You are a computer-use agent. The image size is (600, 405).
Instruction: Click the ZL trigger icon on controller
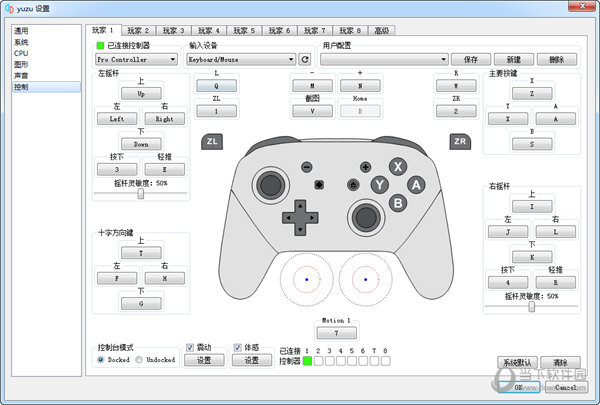click(x=212, y=142)
